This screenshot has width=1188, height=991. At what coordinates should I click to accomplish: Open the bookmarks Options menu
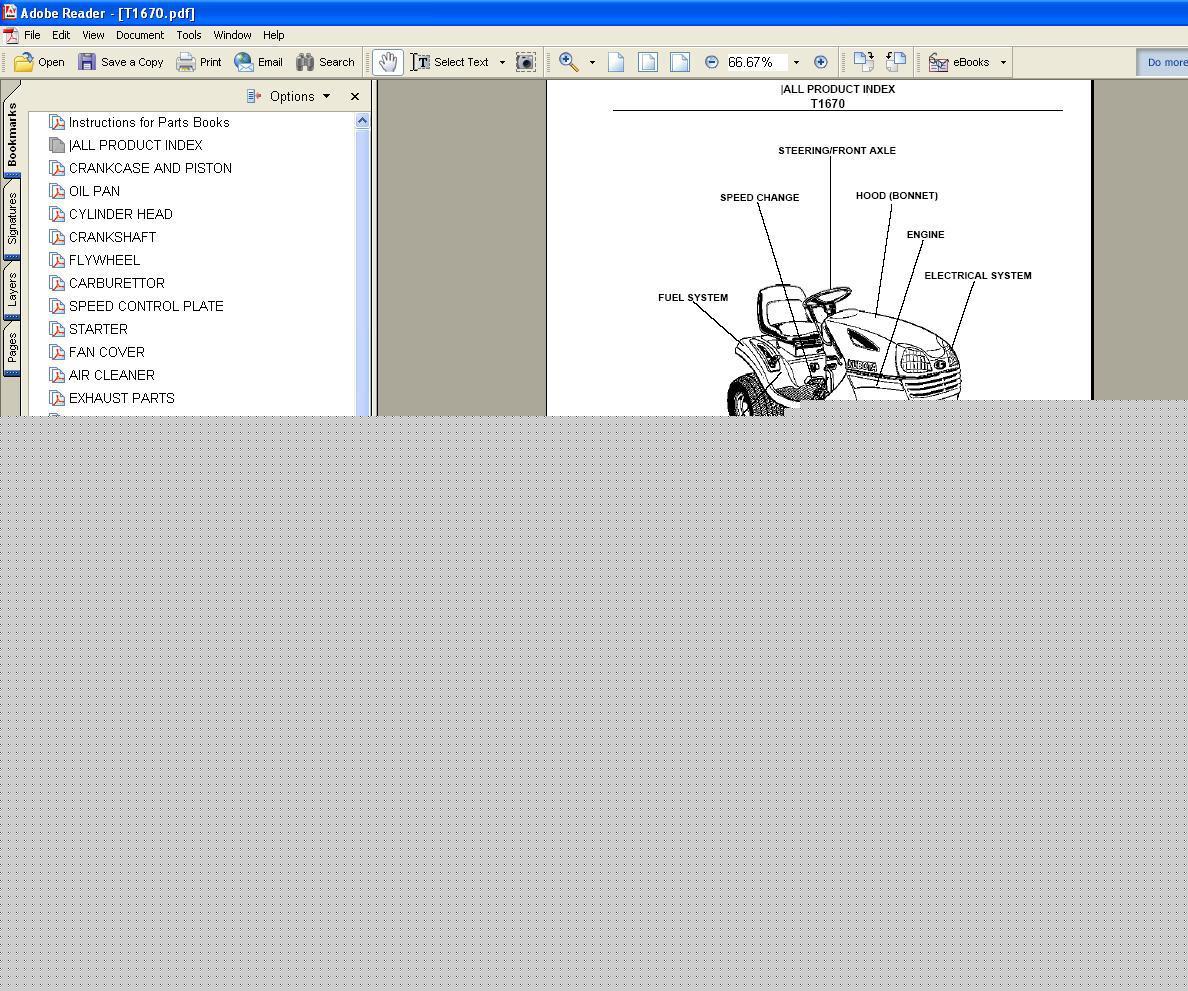coord(289,96)
